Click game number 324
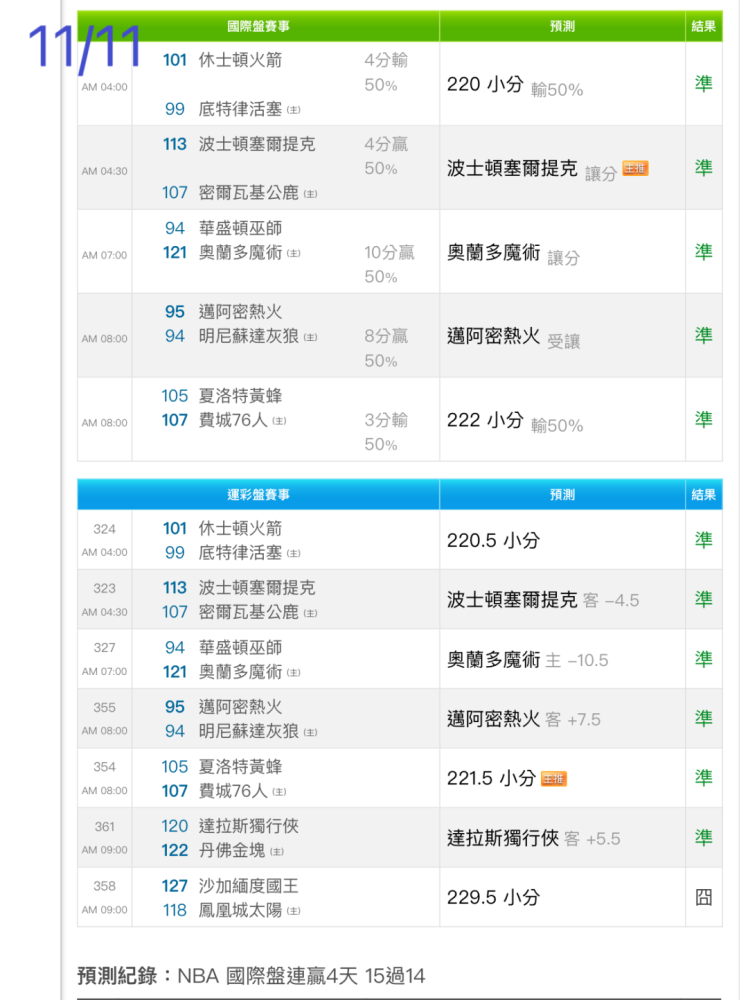Viewport: 748px width, 1000px height. (105, 529)
